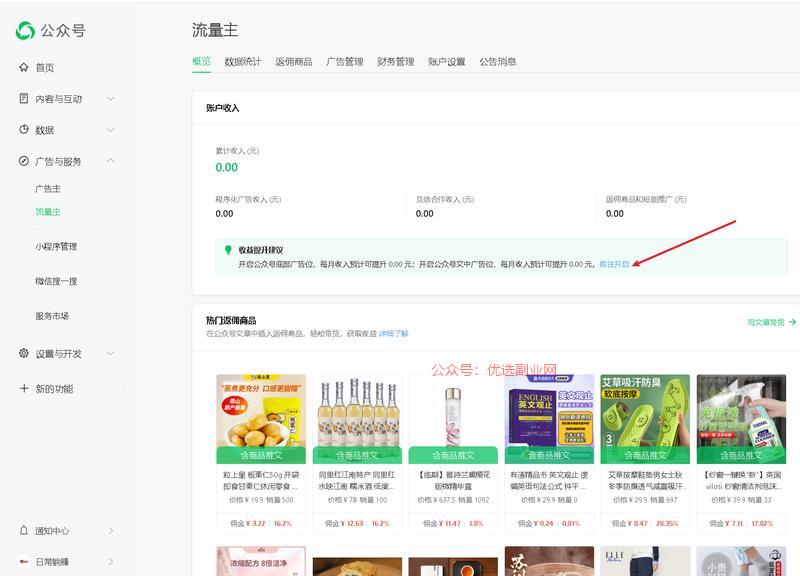Select 流量主 in the sidebar
The height and width of the screenshot is (576, 800).
coord(48,212)
